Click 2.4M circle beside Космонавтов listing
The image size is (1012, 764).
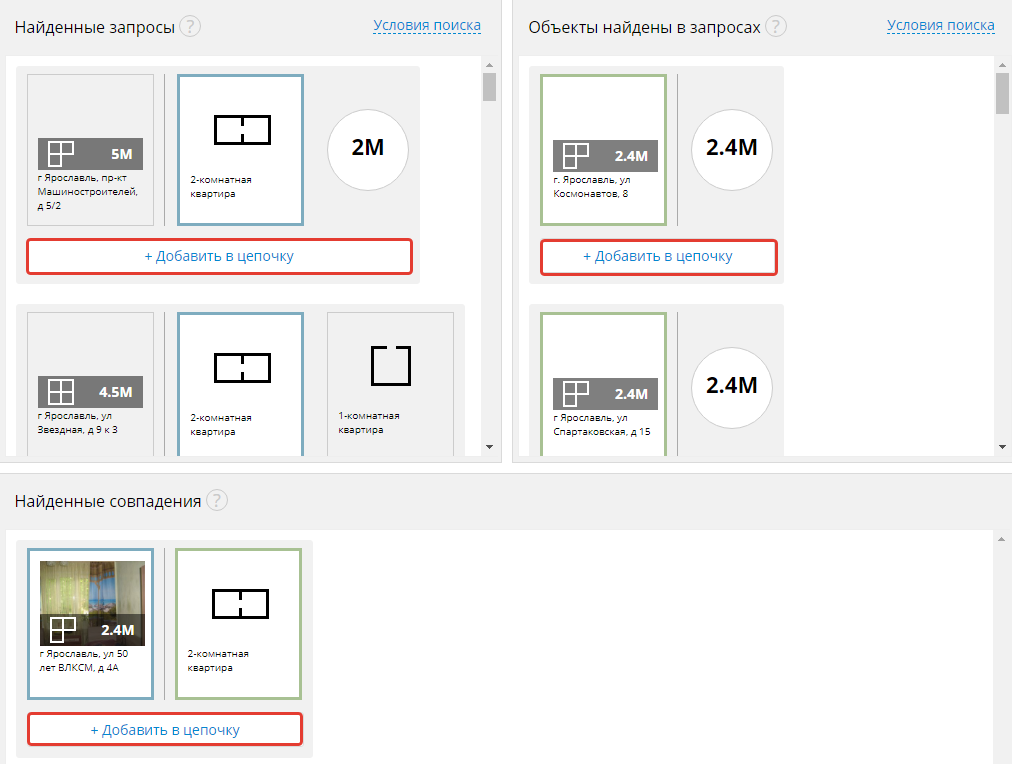click(x=732, y=149)
